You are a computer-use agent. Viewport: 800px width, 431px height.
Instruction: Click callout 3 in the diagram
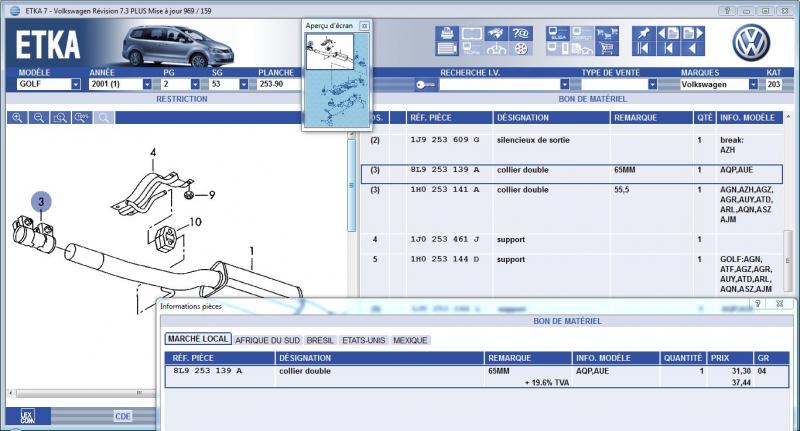(41, 201)
